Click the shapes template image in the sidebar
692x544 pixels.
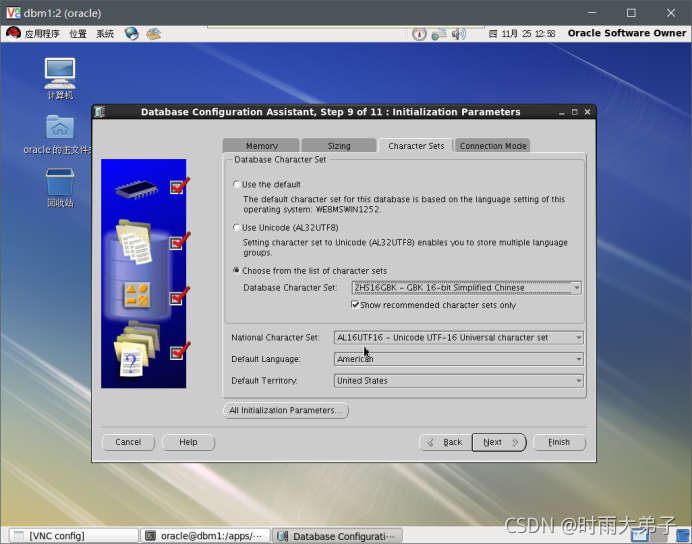137,295
